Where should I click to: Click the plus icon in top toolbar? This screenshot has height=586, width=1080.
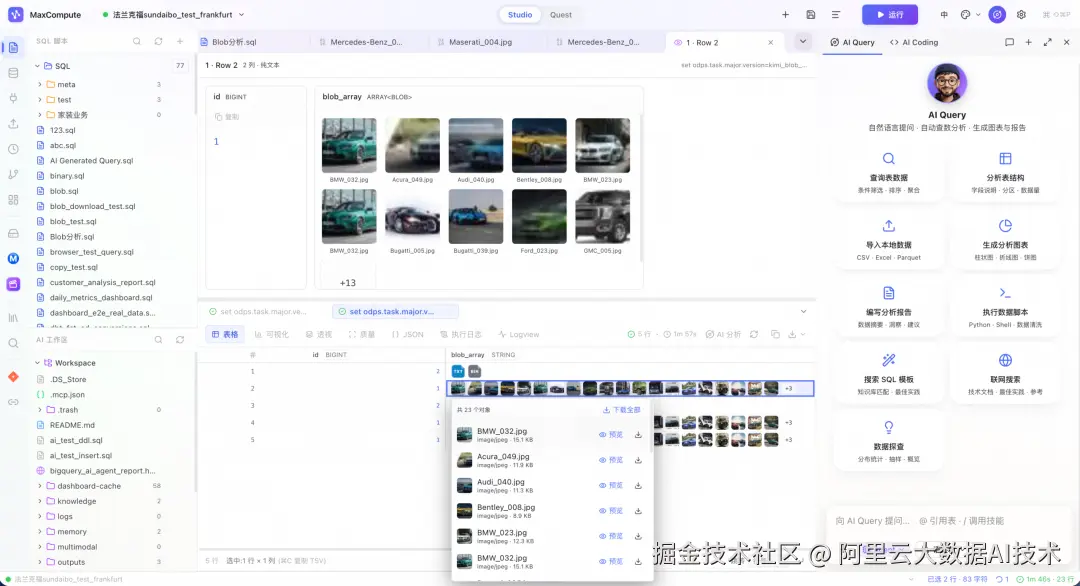coord(785,14)
